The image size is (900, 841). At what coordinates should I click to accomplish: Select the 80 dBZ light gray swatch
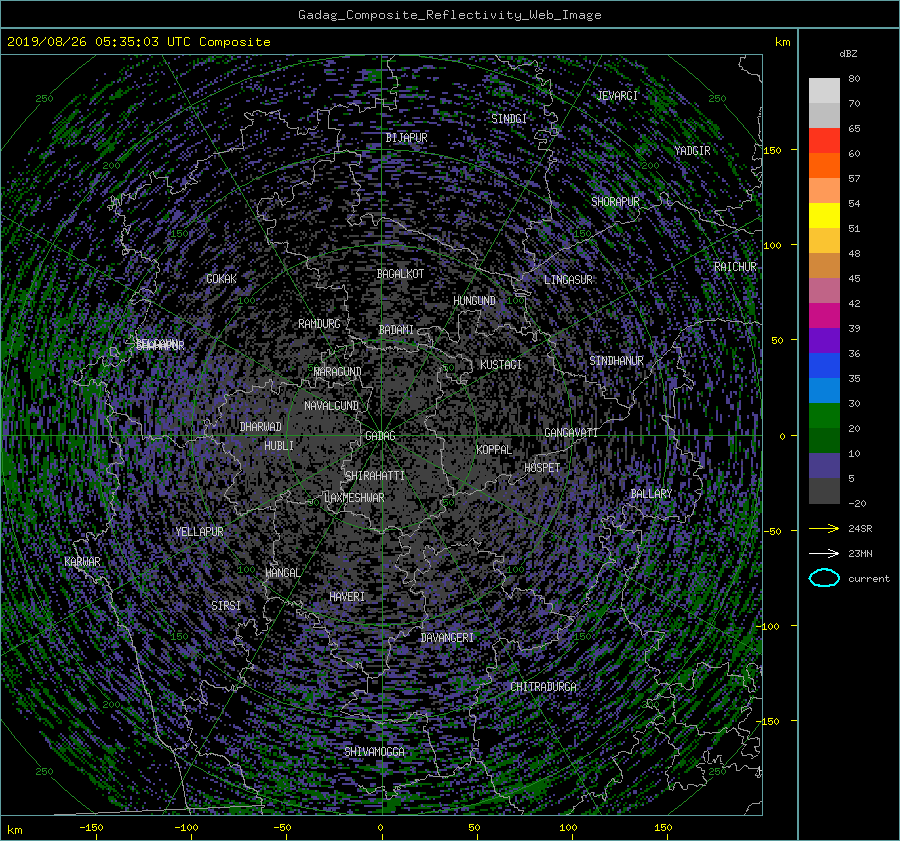[x=824, y=91]
